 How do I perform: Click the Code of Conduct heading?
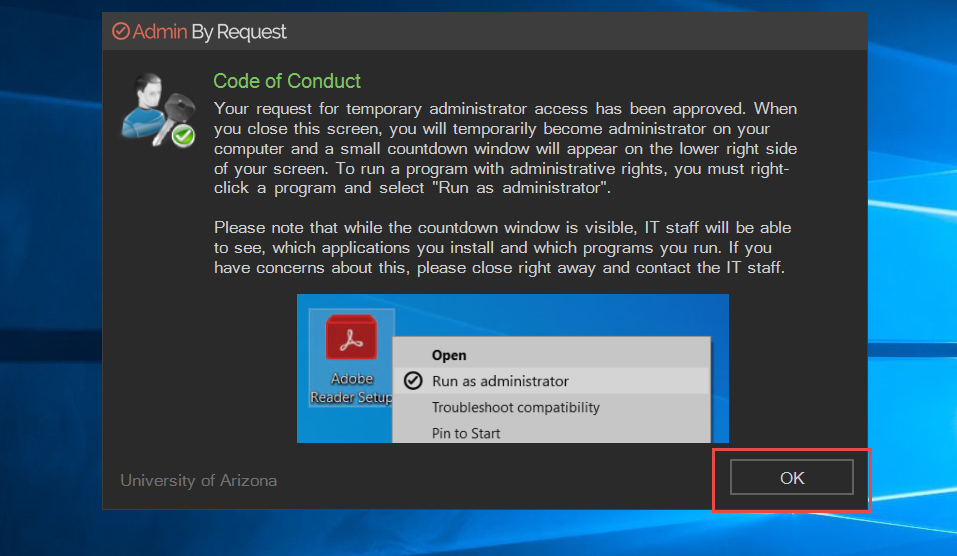[287, 81]
